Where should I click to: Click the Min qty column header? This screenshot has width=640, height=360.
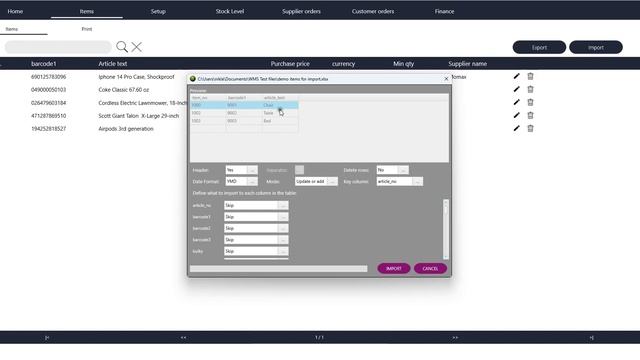point(403,64)
